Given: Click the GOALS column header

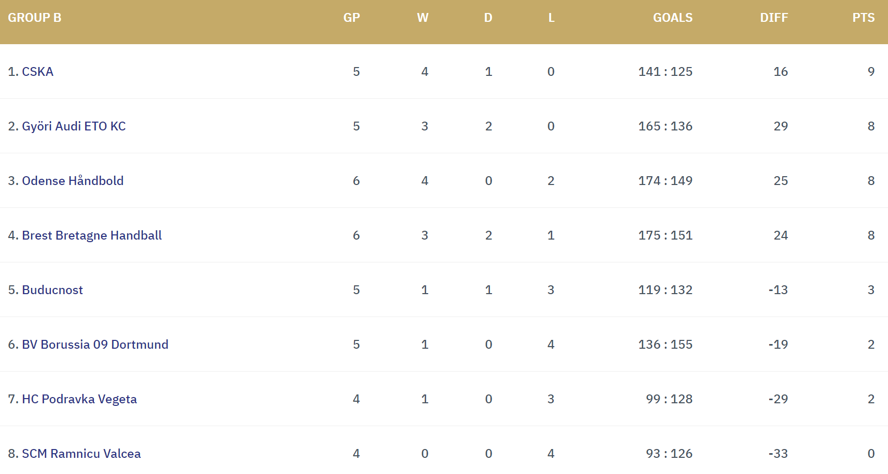Looking at the screenshot, I should 672,18.
